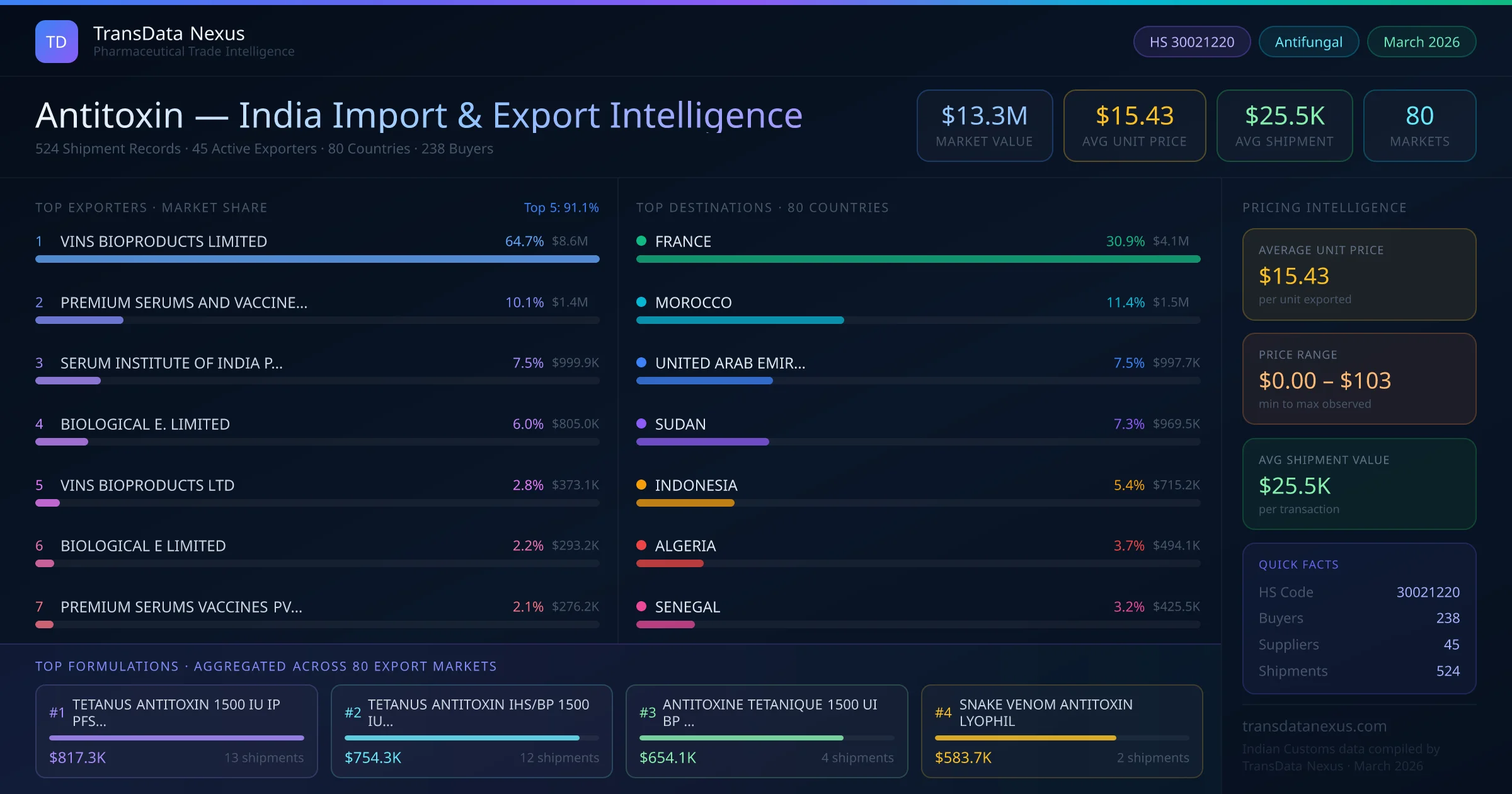
Task: Toggle the Top 5: 91.1% filter
Action: click(561, 207)
